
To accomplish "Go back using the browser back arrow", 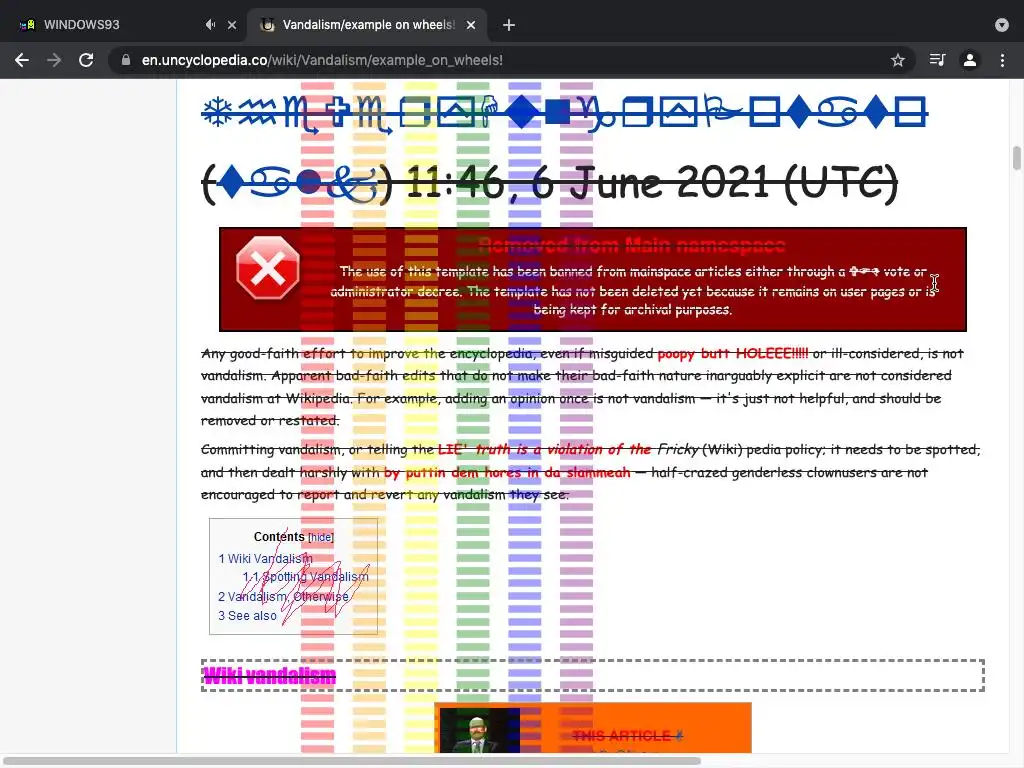I will tap(22, 60).
